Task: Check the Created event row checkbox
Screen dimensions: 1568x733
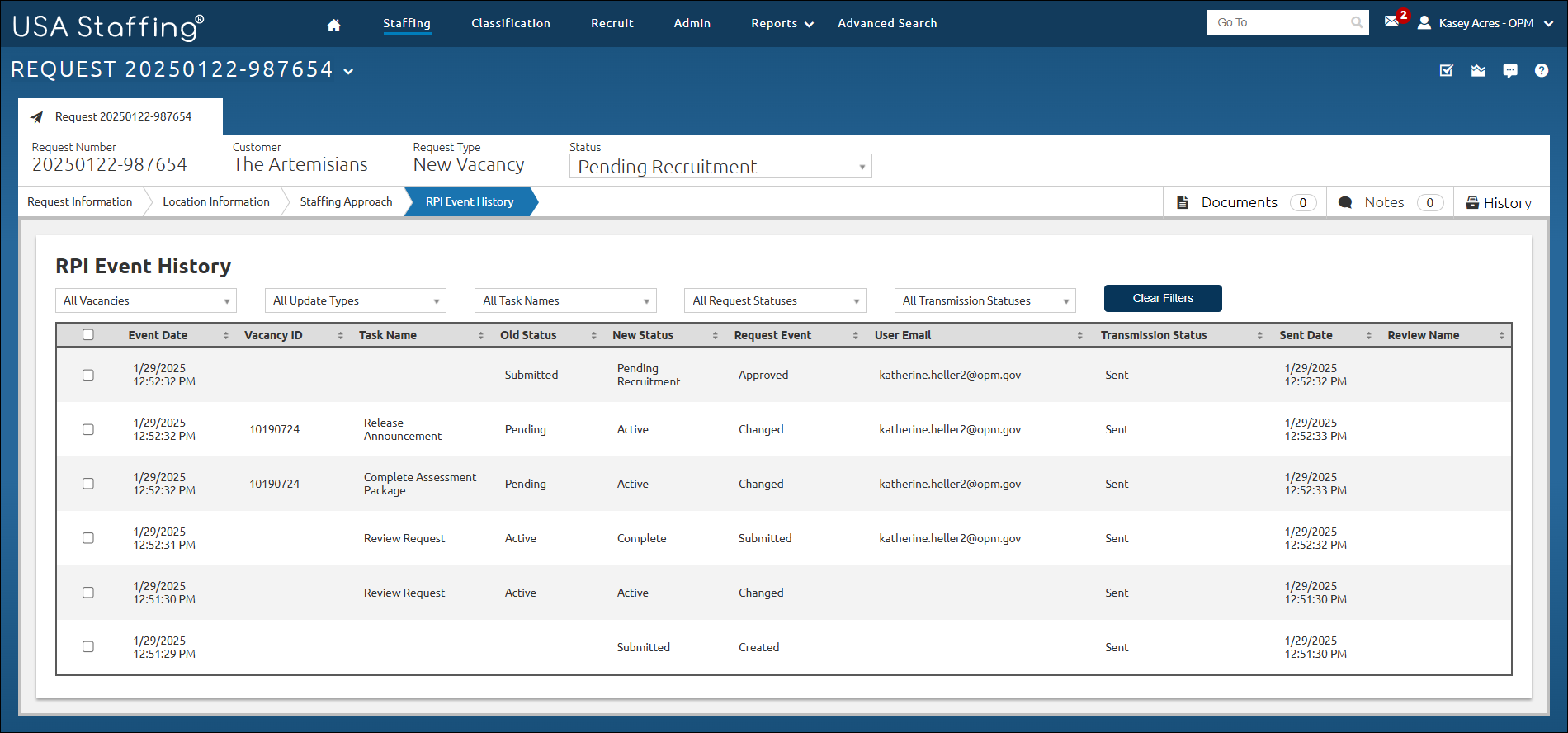Action: click(x=88, y=646)
